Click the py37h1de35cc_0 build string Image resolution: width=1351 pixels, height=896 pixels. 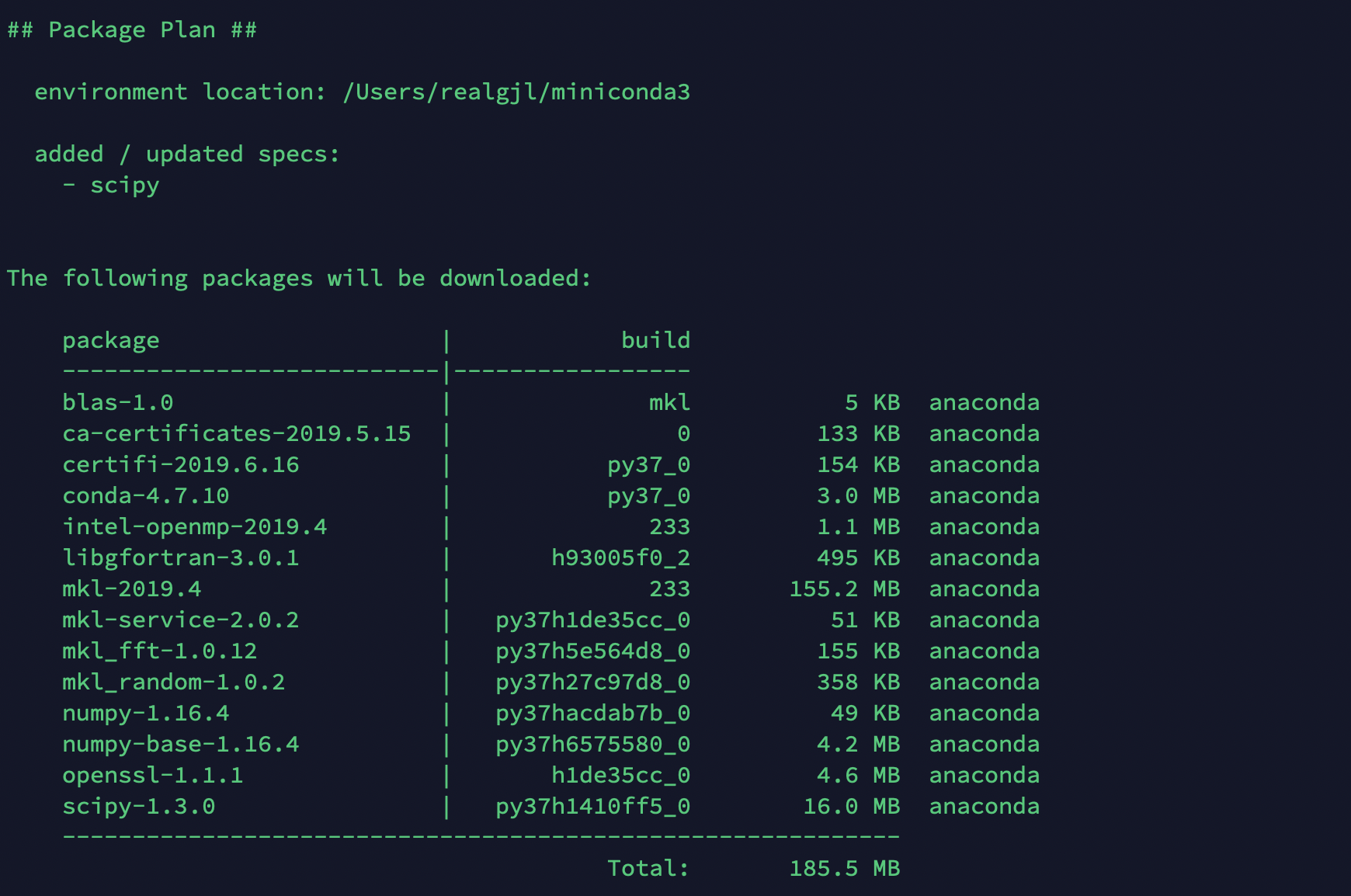click(x=592, y=621)
